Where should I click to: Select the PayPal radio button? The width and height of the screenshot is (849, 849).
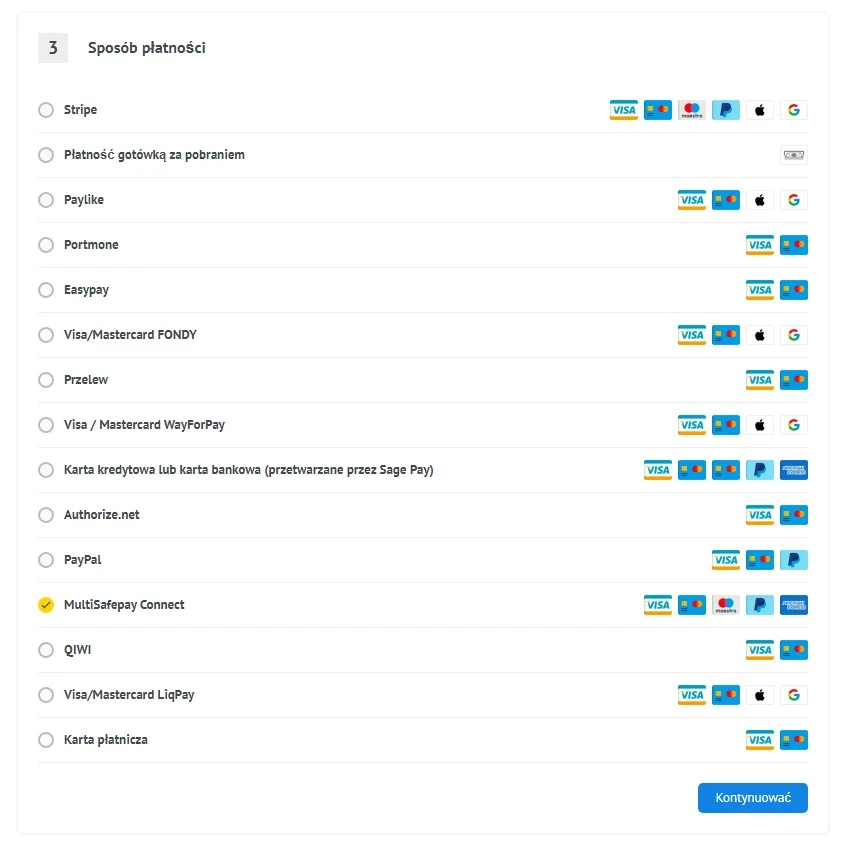46,560
